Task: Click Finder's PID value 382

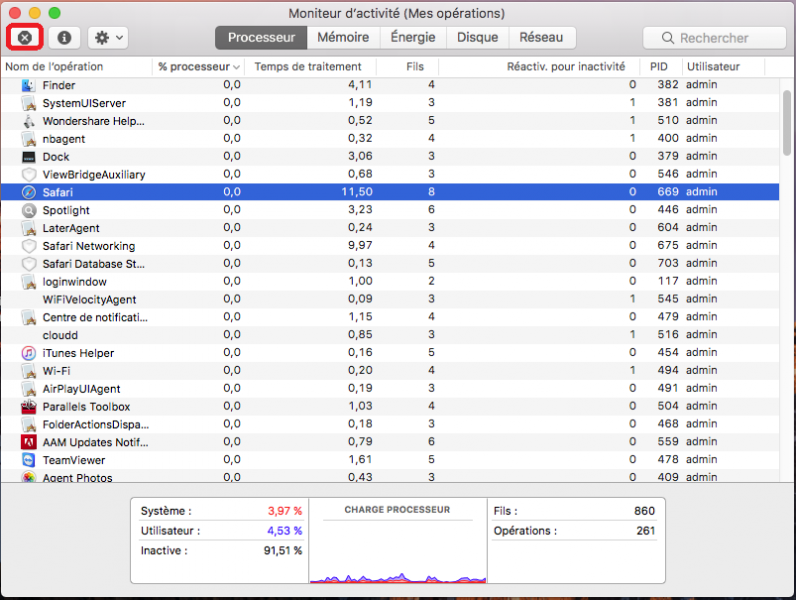Action: (x=668, y=85)
